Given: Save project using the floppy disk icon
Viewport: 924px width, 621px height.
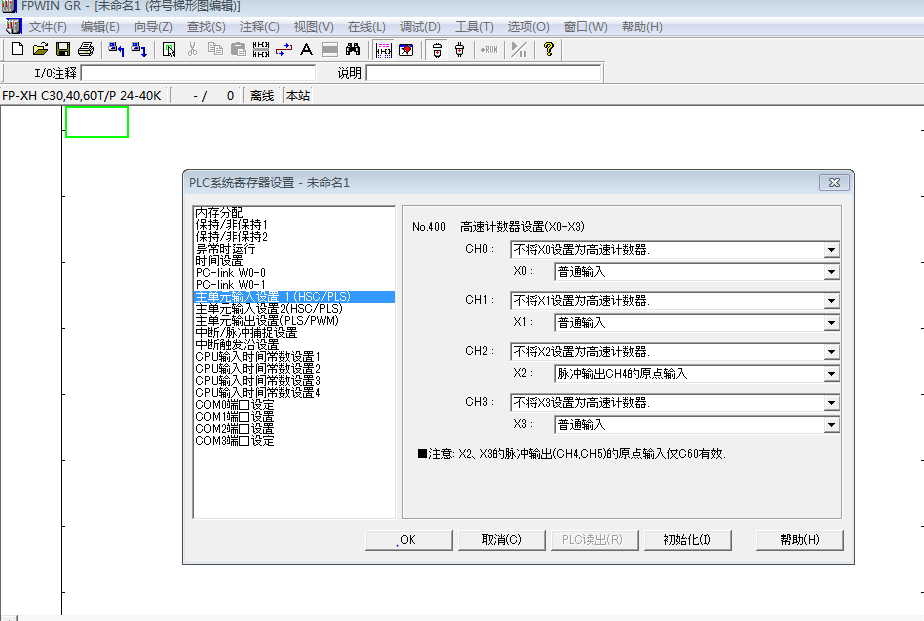Looking at the screenshot, I should pos(62,49).
